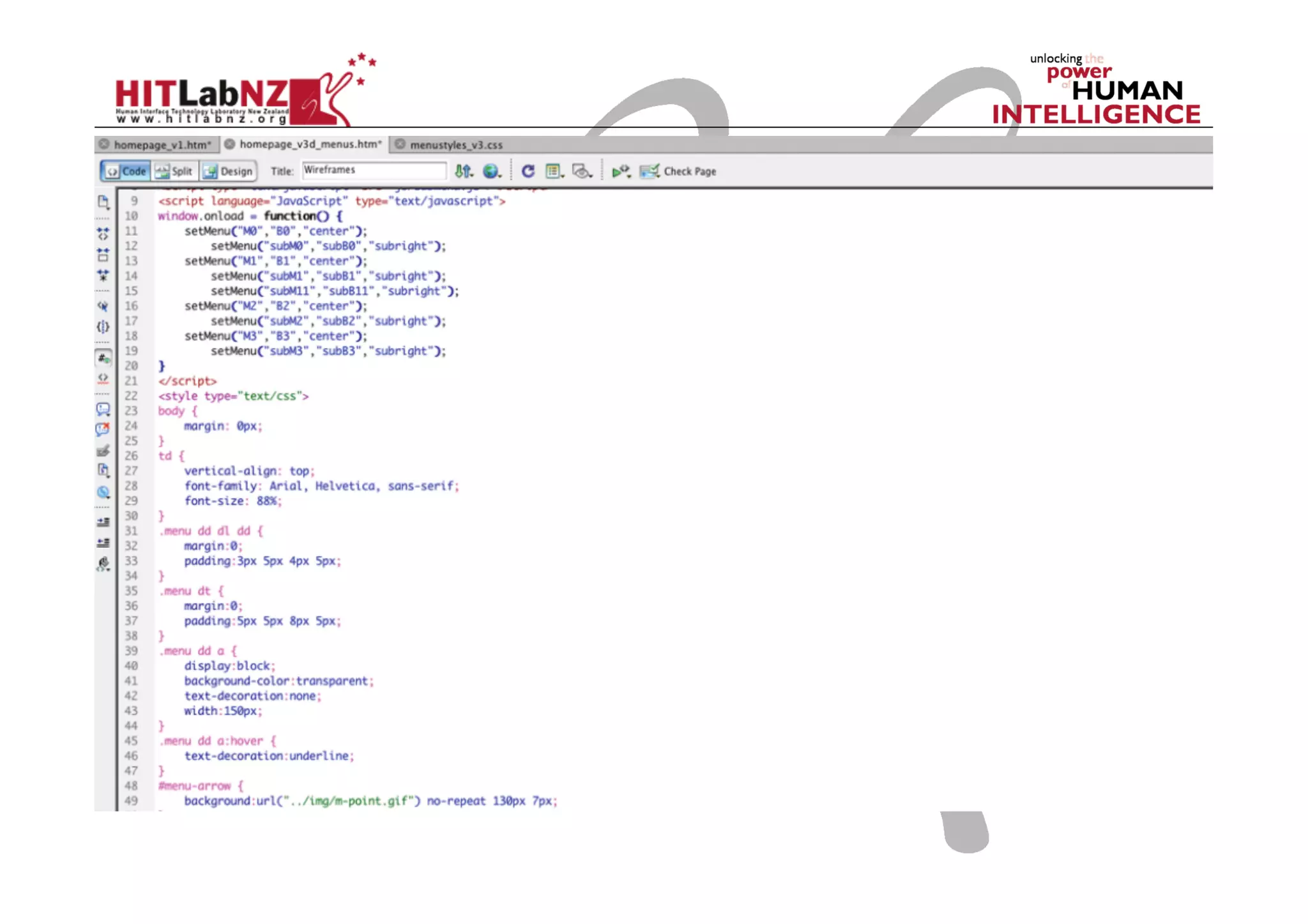Expand the View Options dropdown
Viewport: 1308px width, 924px height.
point(554,171)
